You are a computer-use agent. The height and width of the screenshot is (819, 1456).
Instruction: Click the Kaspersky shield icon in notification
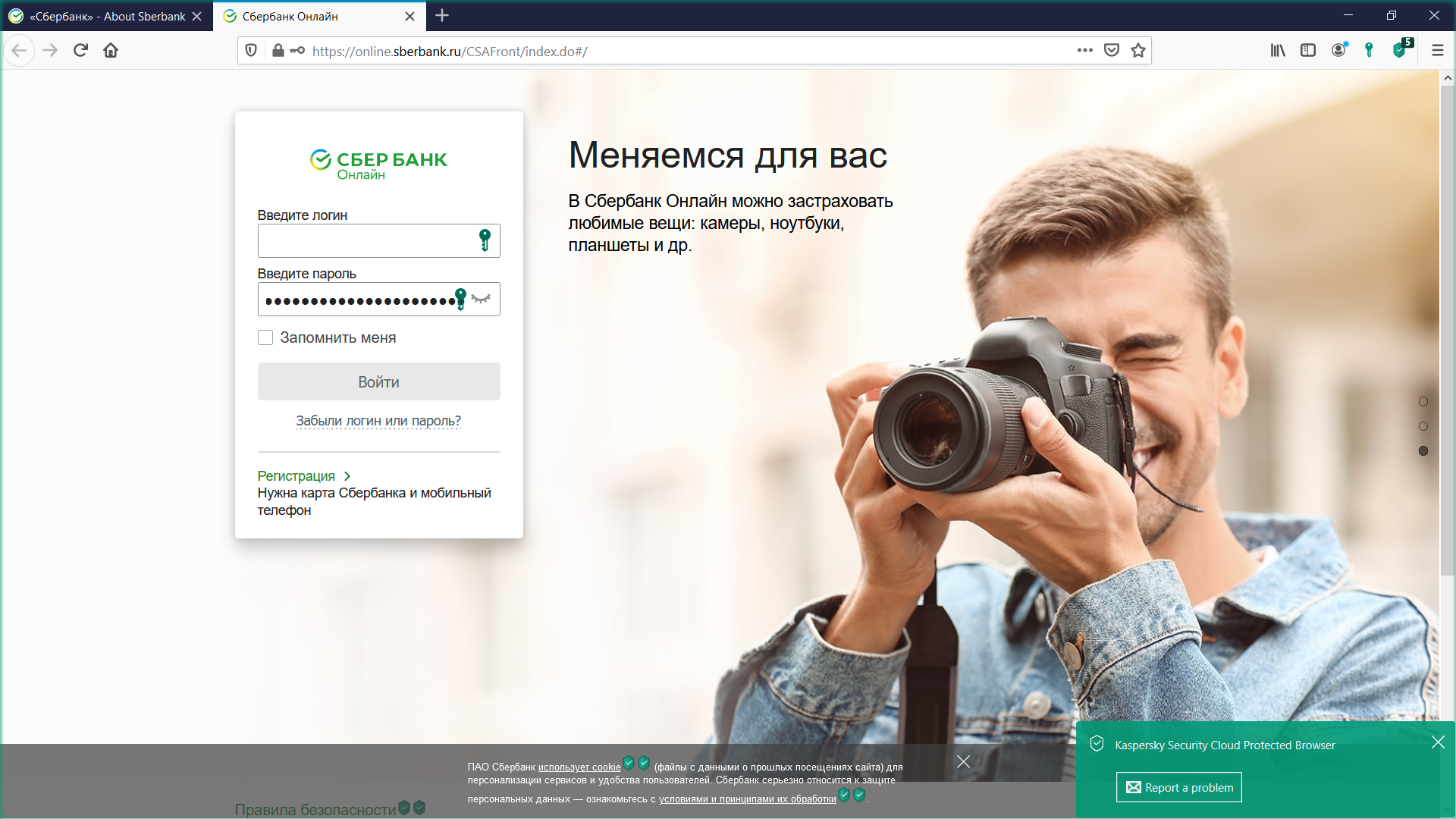1097,744
